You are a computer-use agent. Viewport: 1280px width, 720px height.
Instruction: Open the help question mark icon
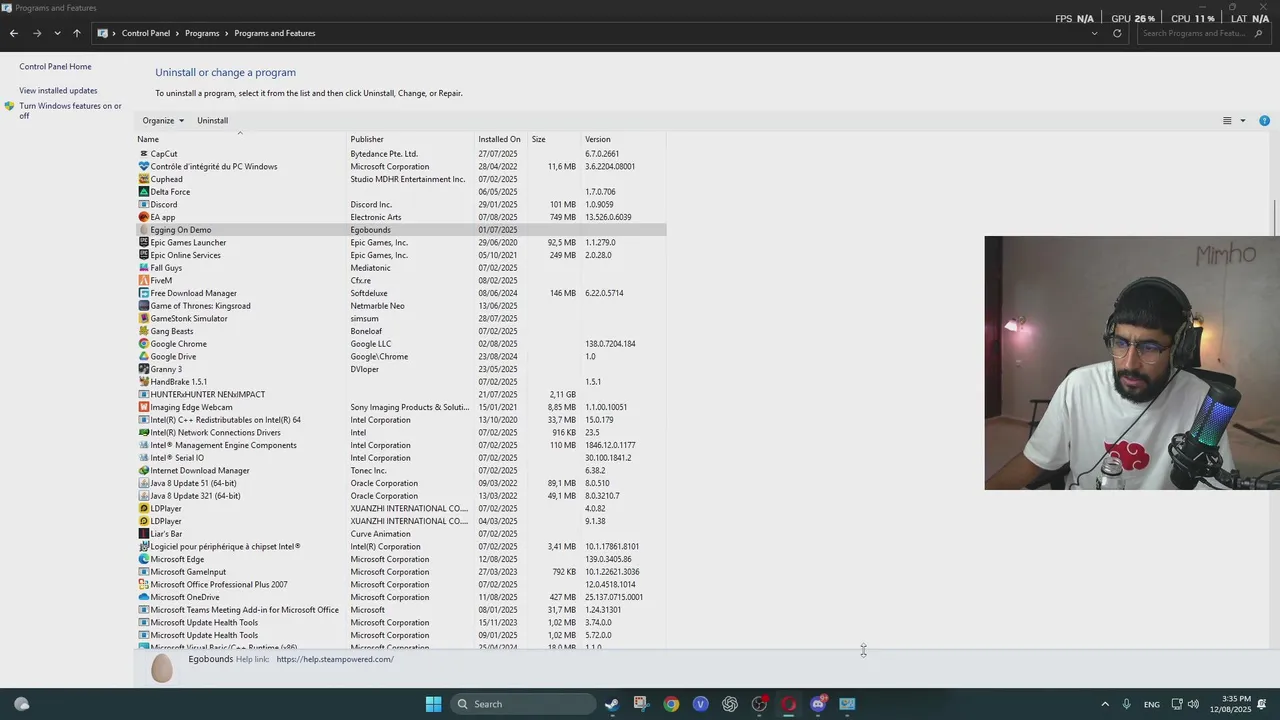click(x=1264, y=121)
